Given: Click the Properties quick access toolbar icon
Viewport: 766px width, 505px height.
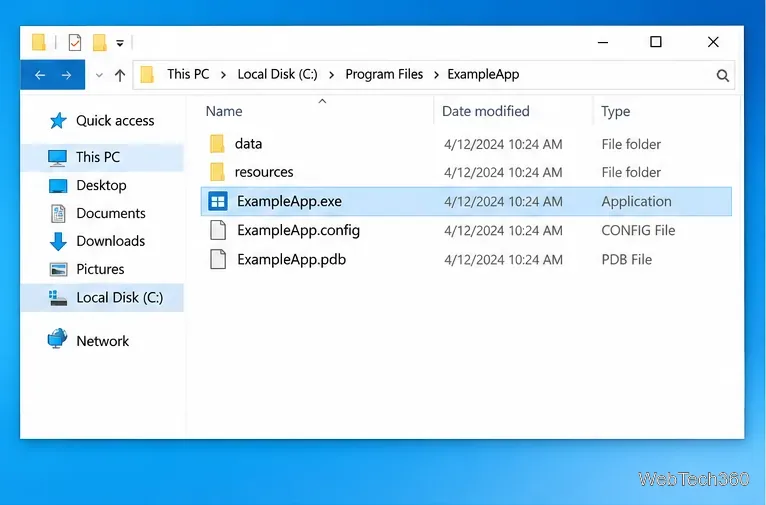Looking at the screenshot, I should pyautogui.click(x=75, y=42).
